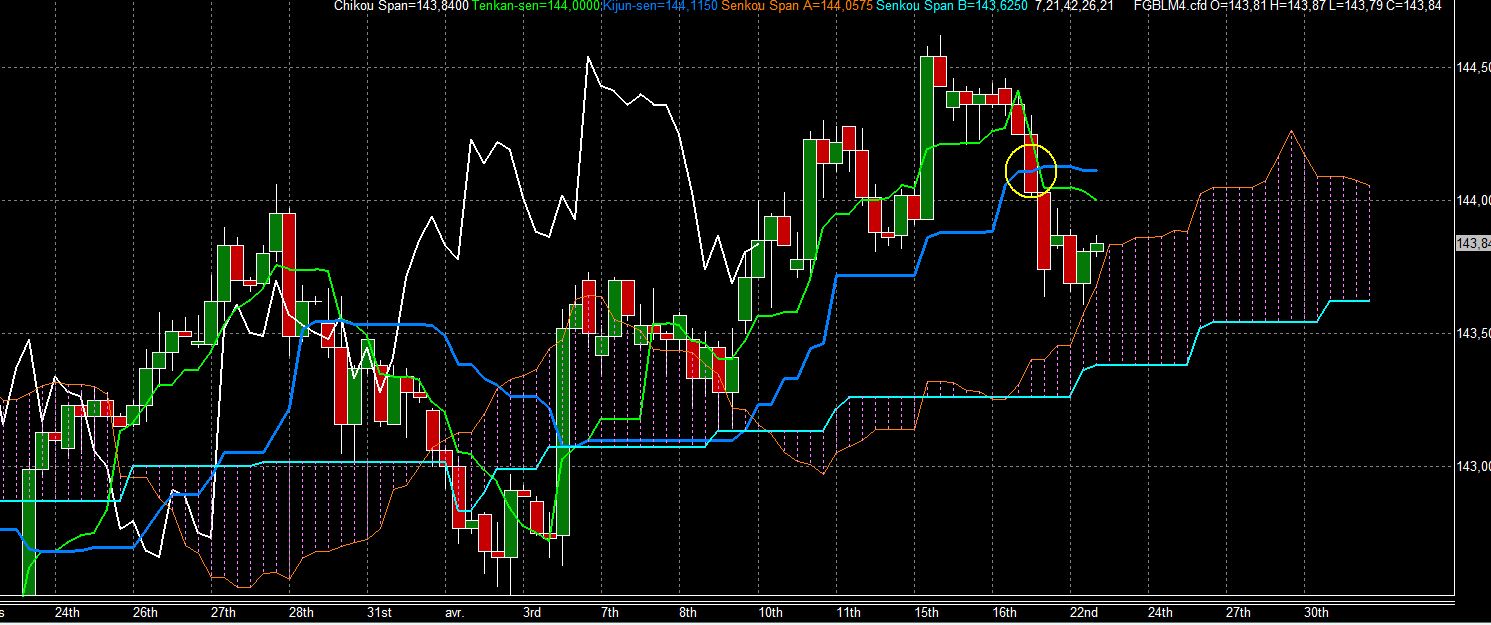
Task: Select the 7th date label
Action: tap(609, 613)
